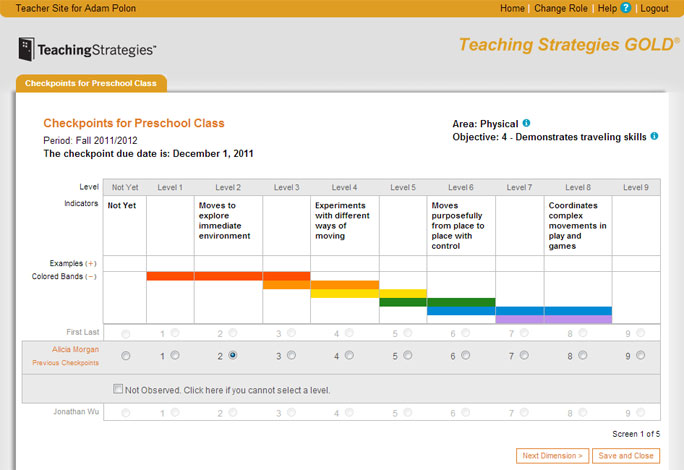Click the red colored band under Level 2
Image resolution: width=684 pixels, height=470 pixels.
click(x=228, y=276)
